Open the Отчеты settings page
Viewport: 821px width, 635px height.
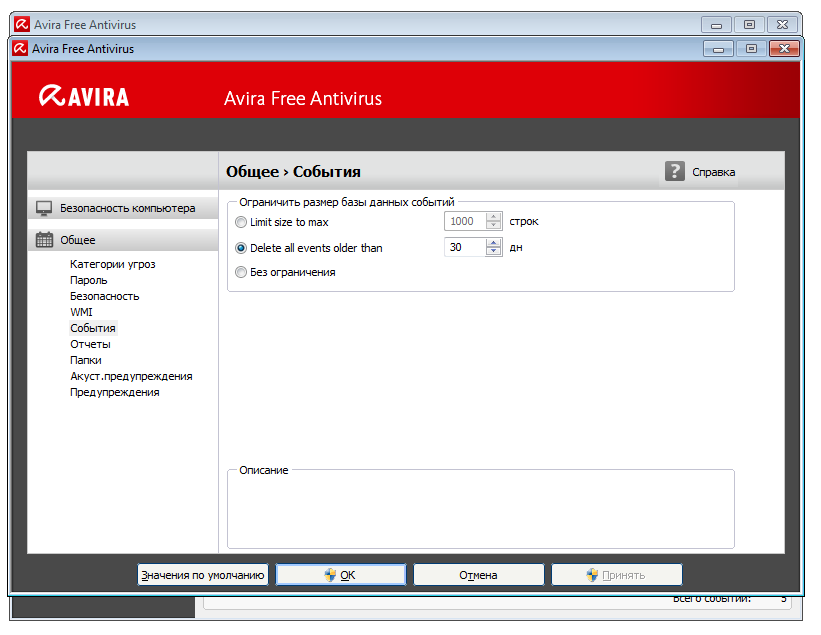point(90,344)
